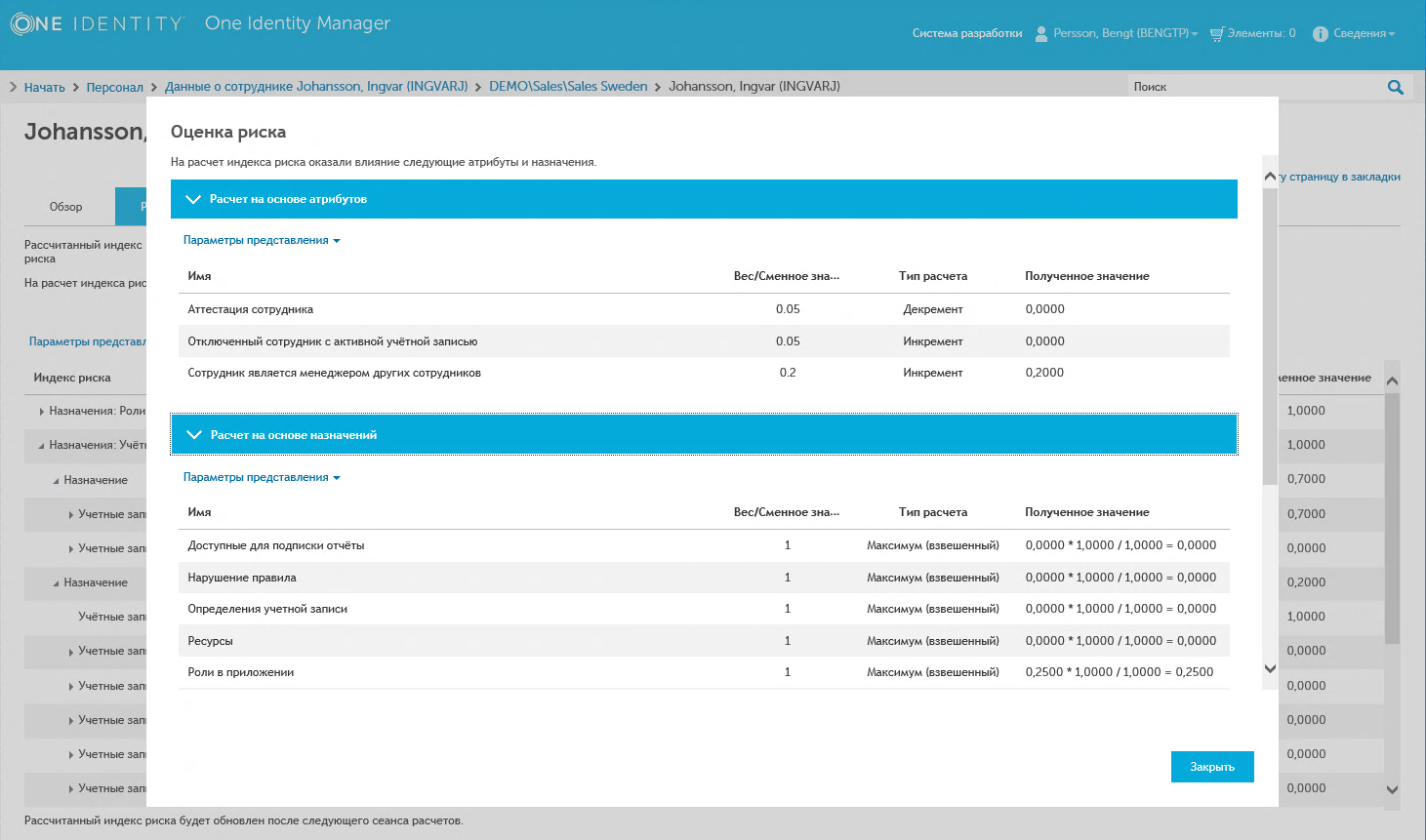1426x840 pixels.
Task: Click the Начать breadcrumb link
Action: [x=44, y=87]
